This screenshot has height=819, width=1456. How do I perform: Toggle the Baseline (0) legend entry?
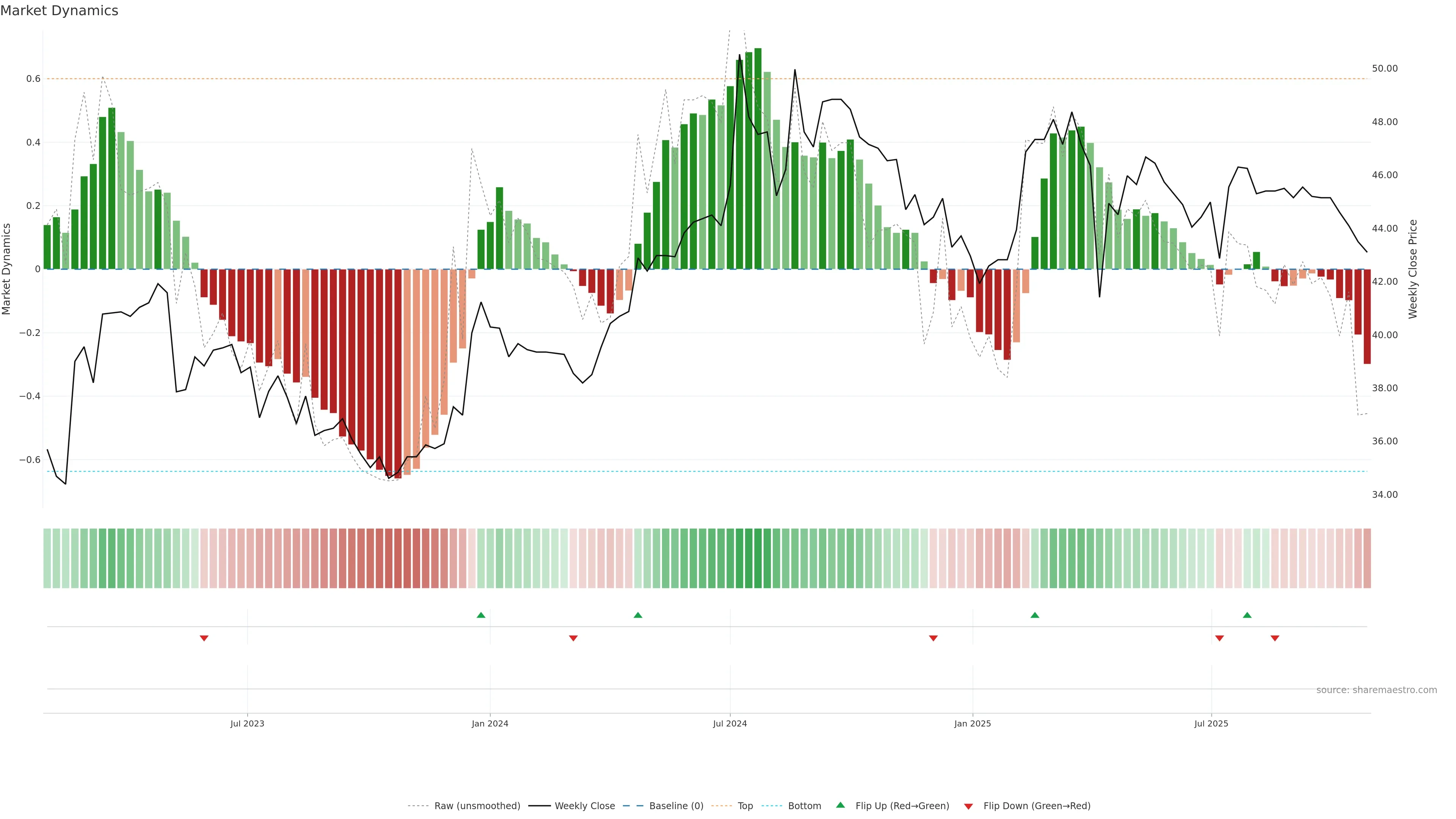[676, 806]
